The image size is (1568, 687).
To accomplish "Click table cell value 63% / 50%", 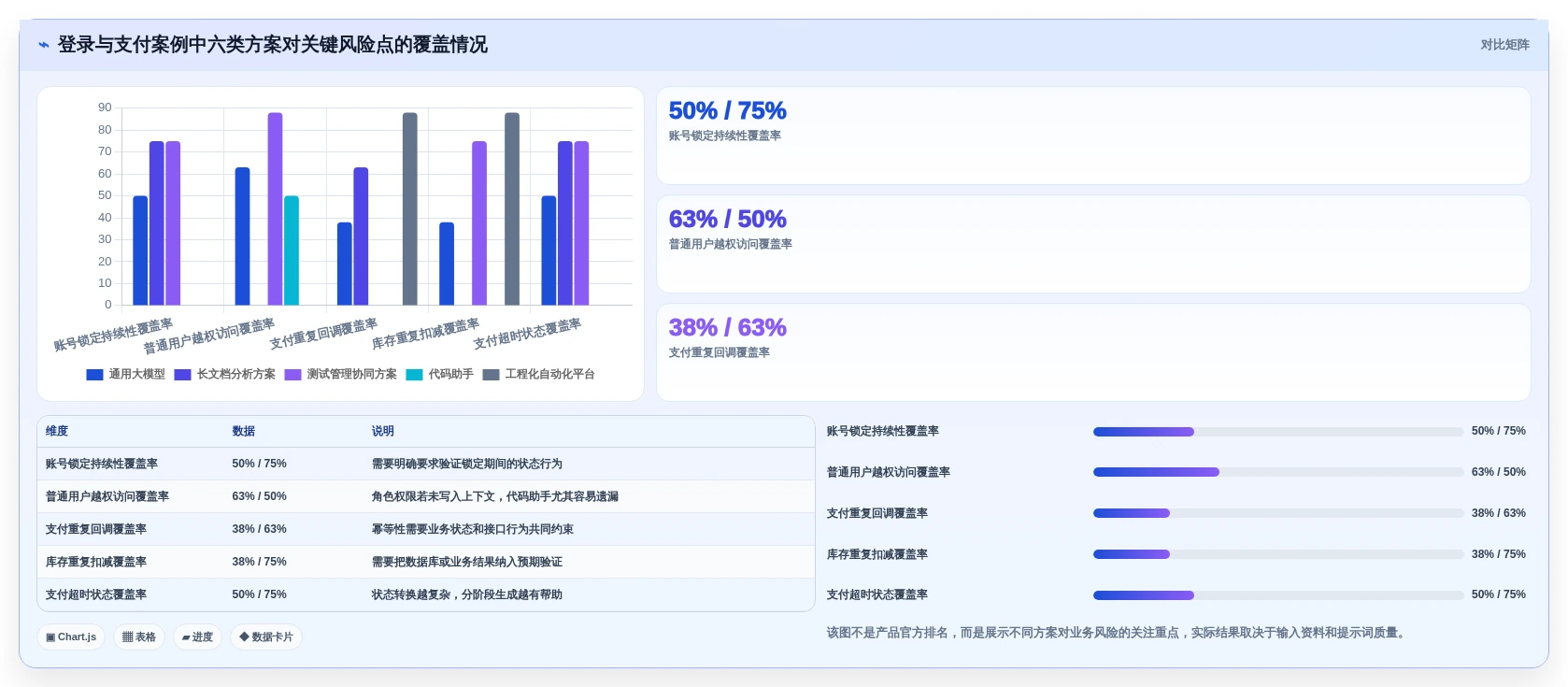I will click(259, 496).
